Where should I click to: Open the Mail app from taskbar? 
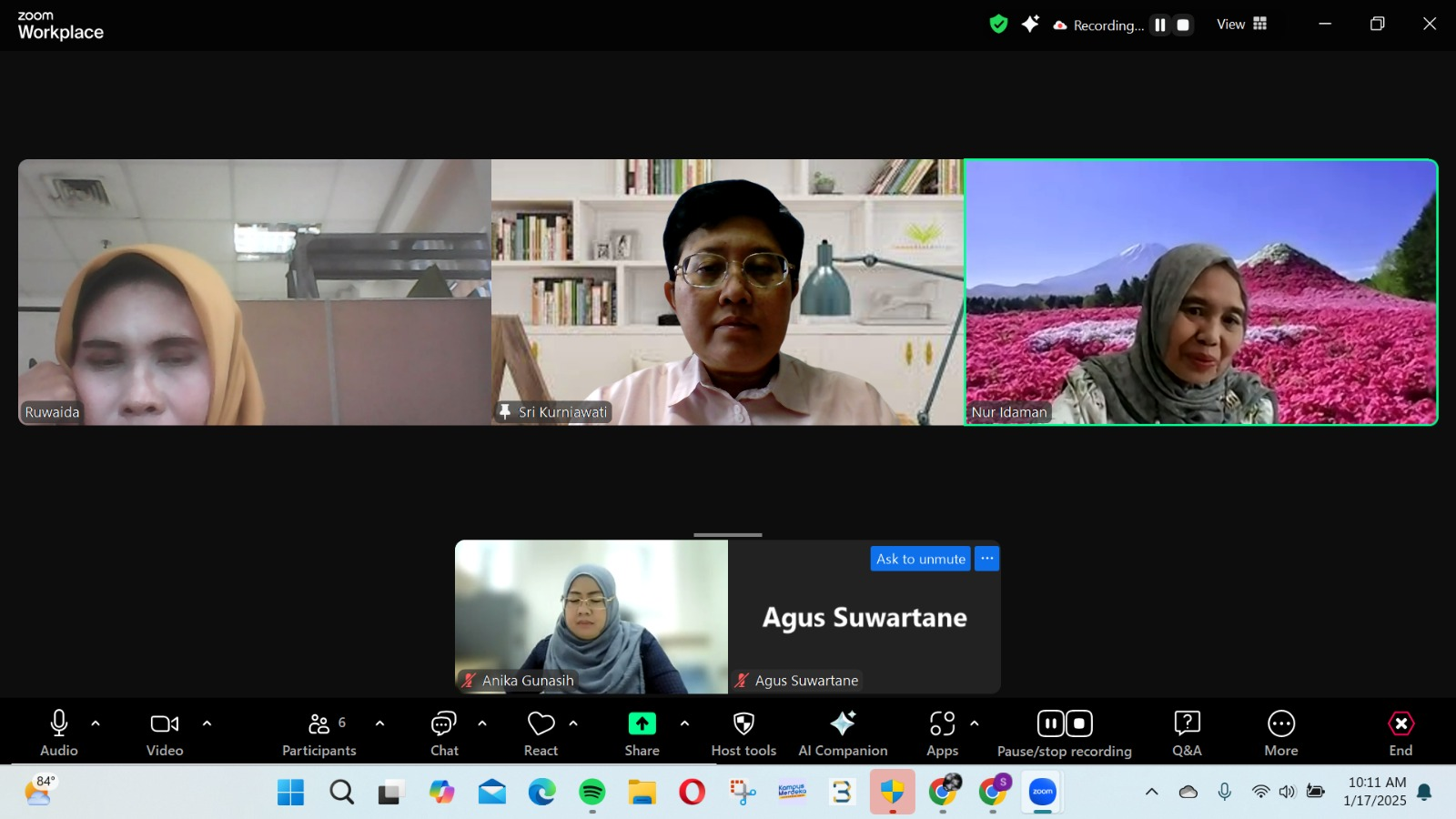click(x=492, y=793)
